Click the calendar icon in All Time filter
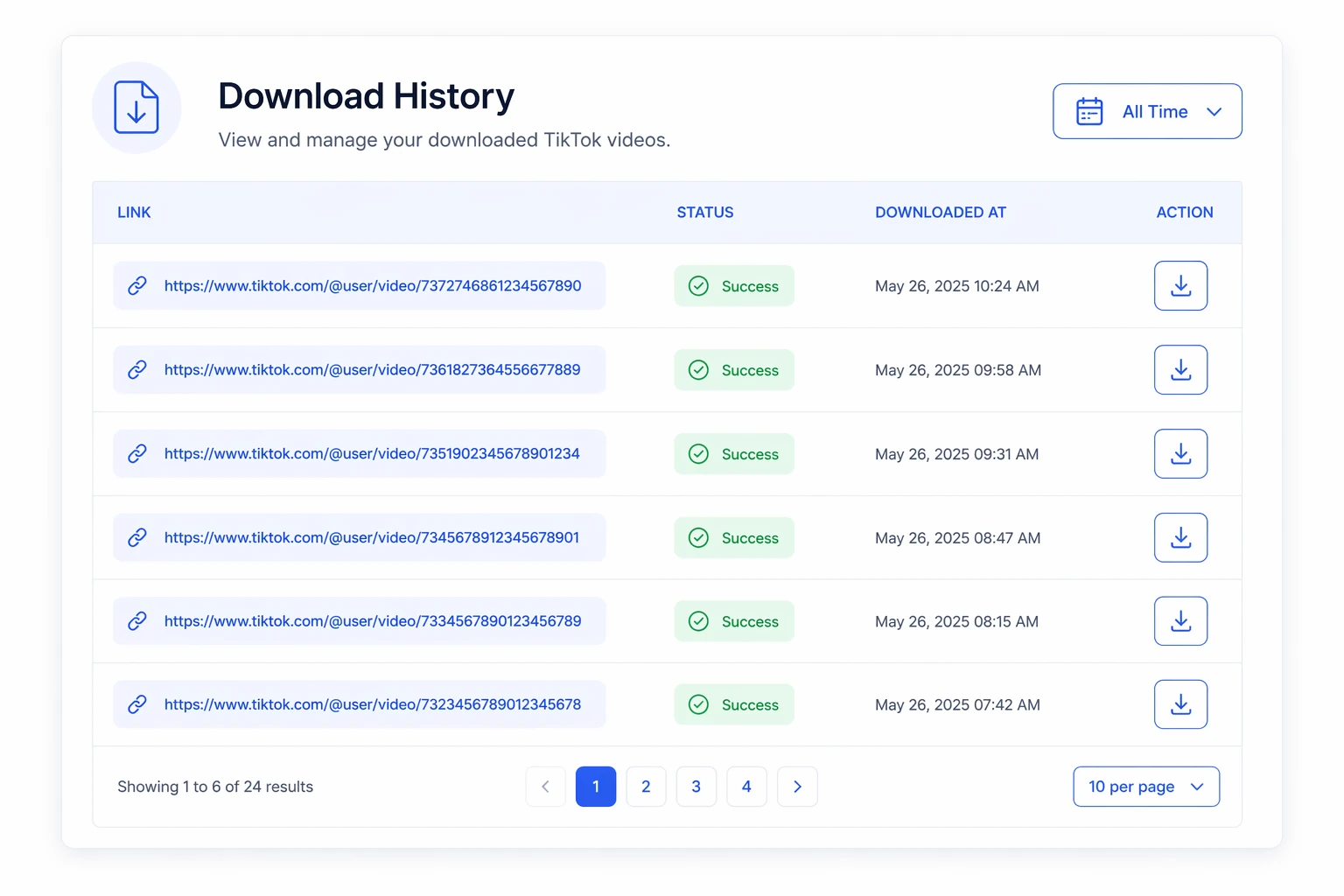Viewport: 1344px width, 896px height. [1089, 111]
